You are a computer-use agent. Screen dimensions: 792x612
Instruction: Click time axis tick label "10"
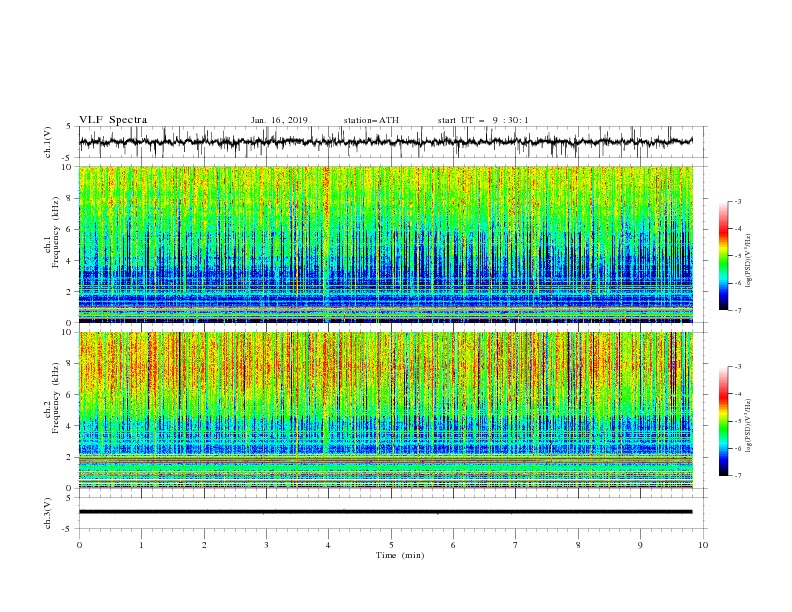pos(703,545)
